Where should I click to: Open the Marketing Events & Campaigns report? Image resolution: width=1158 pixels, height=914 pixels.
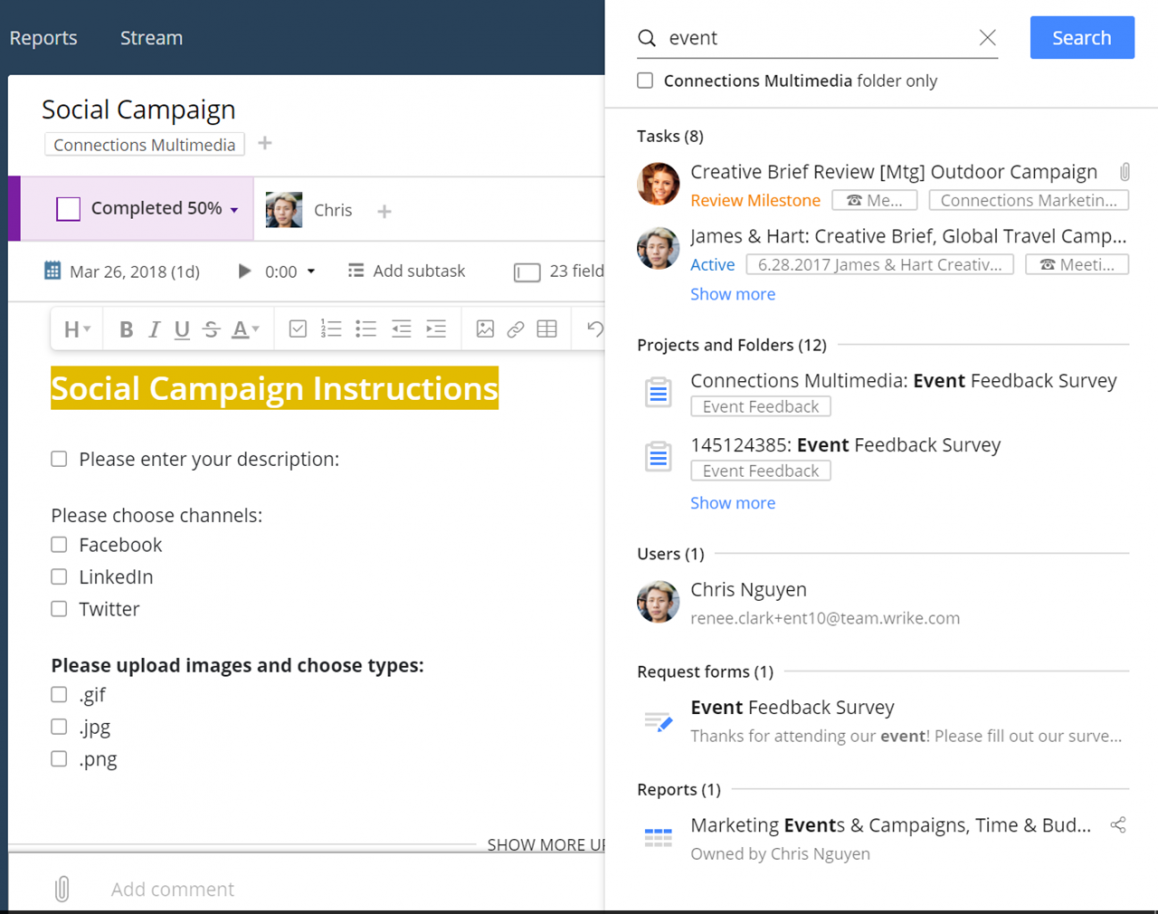(891, 825)
